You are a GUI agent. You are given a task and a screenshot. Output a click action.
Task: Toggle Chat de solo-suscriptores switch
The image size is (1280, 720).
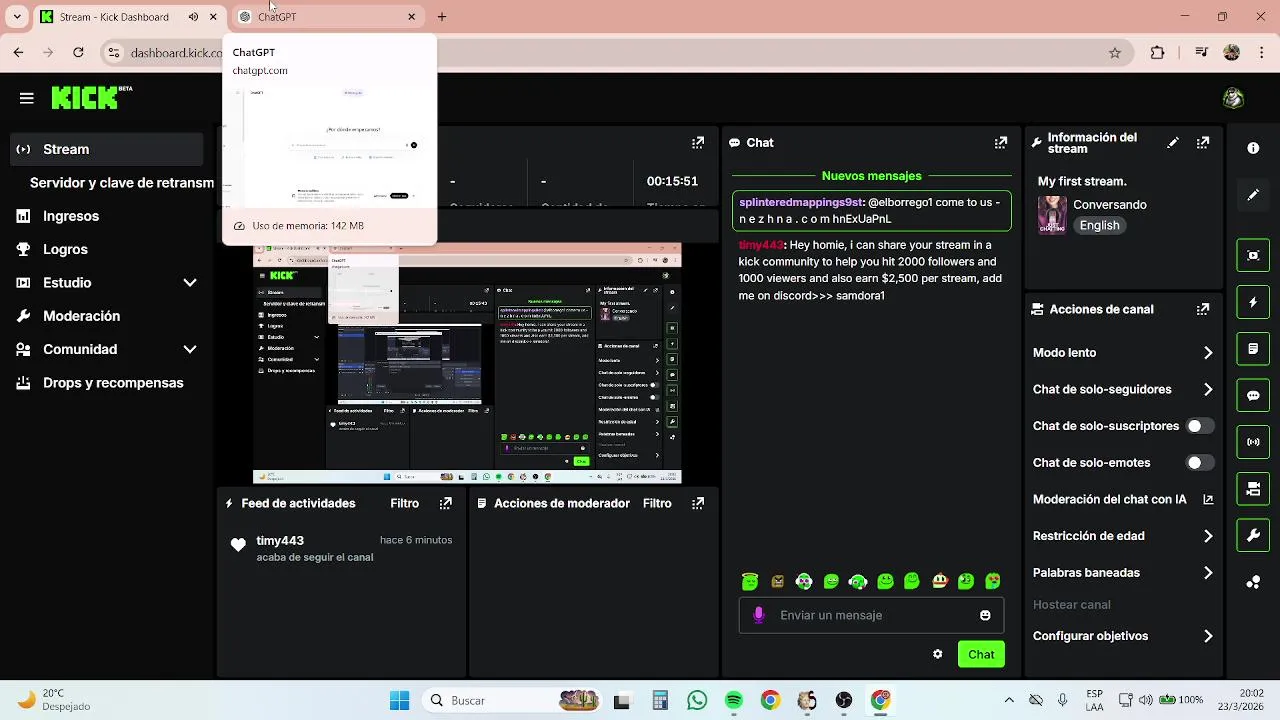1200,426
